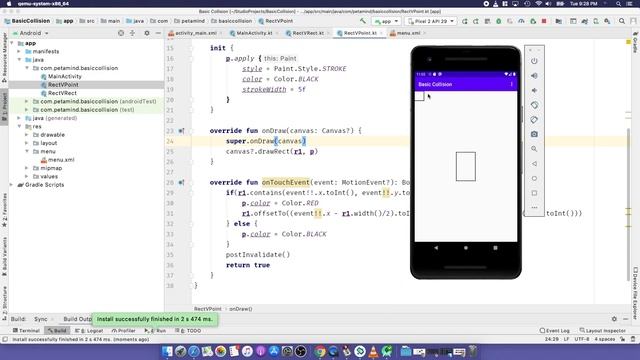Toggle Resource Manager tool window

point(4,58)
